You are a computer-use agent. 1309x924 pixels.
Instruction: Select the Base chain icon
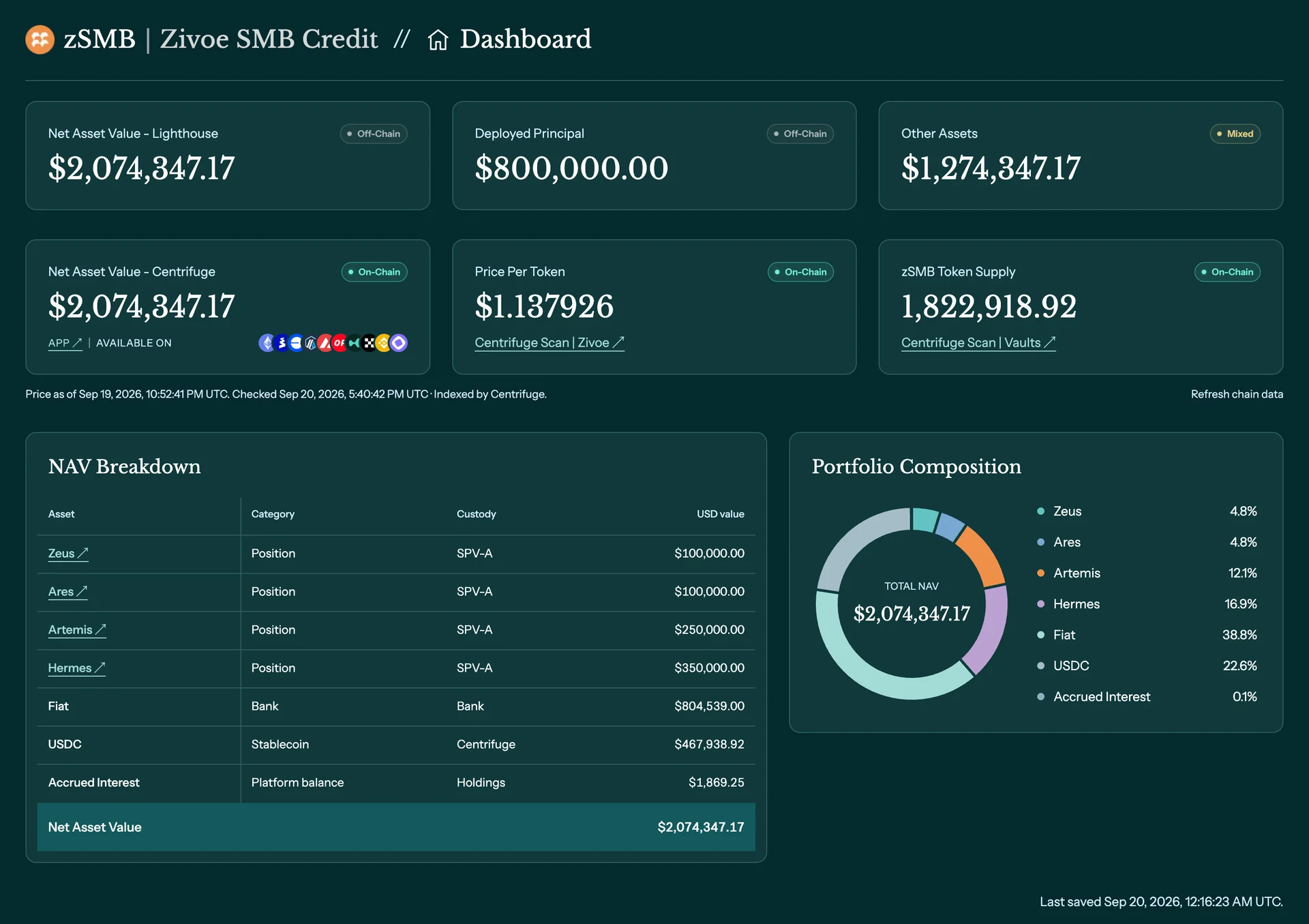(x=296, y=343)
